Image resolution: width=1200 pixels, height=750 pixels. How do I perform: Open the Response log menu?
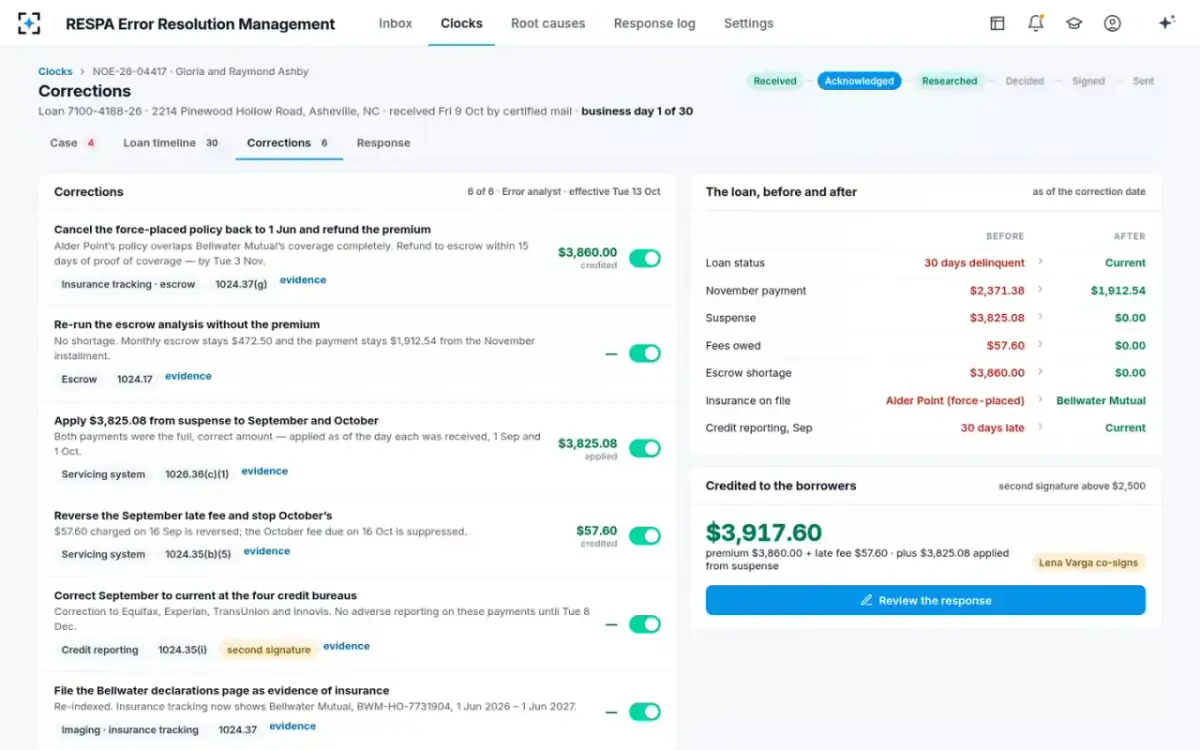[654, 23]
